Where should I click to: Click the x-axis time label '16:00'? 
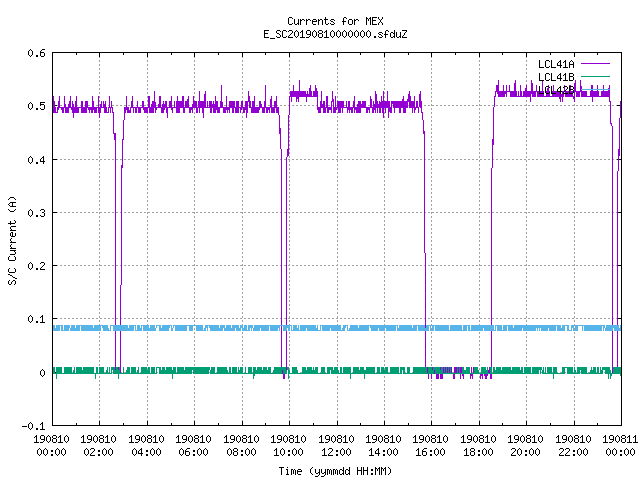coord(430,452)
